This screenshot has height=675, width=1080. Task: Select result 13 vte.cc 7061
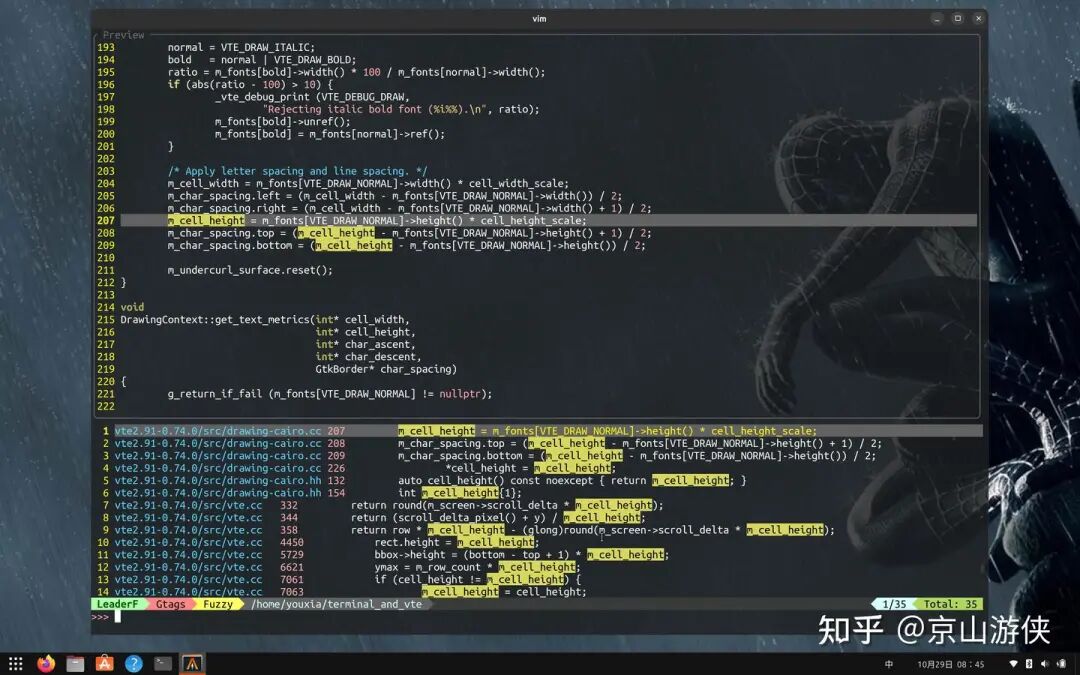point(537,580)
